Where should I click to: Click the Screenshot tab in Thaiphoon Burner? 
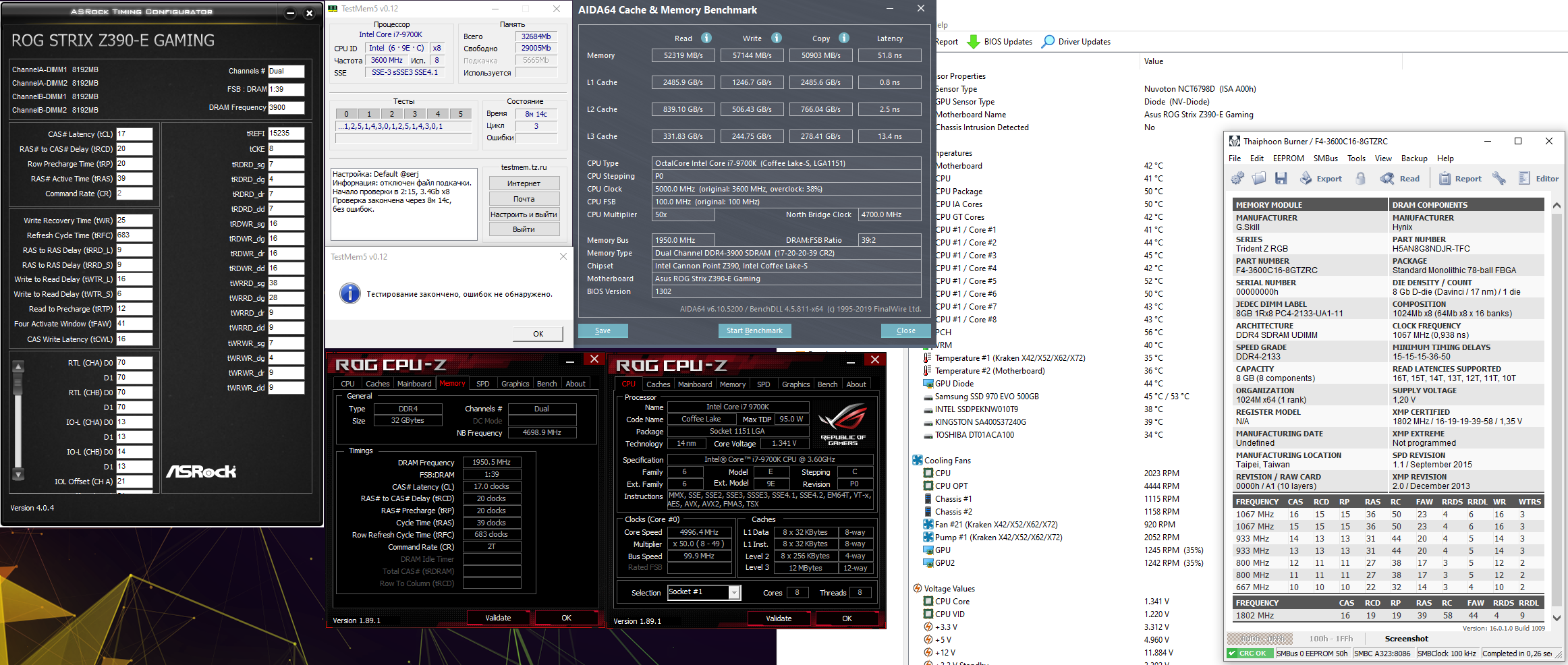tap(1406, 639)
